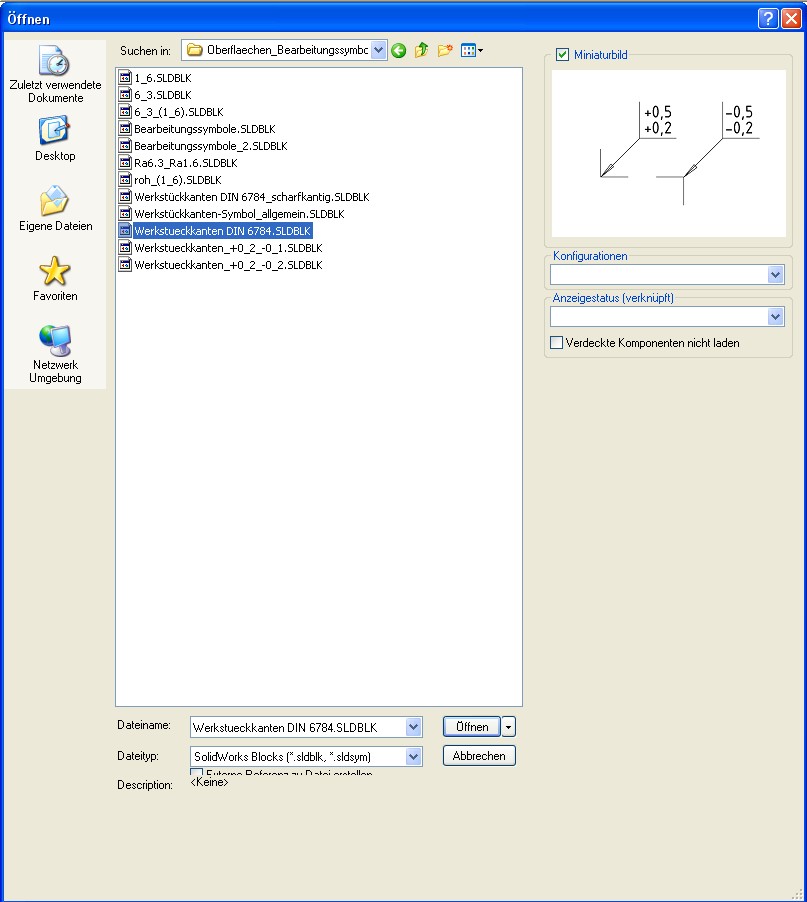Click the help question mark icon

tap(768, 18)
